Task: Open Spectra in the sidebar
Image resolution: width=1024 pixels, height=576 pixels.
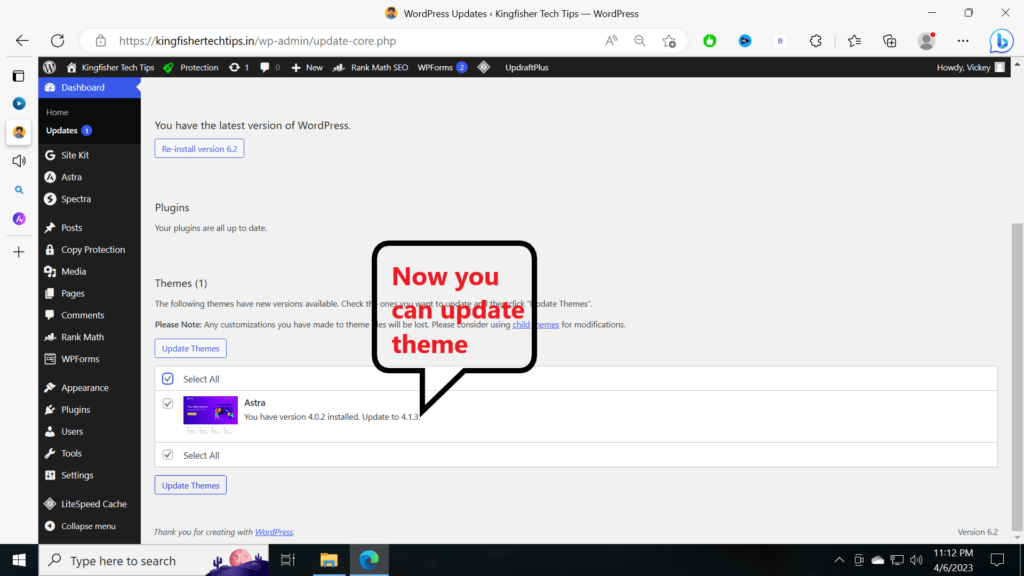Action: 89,199
